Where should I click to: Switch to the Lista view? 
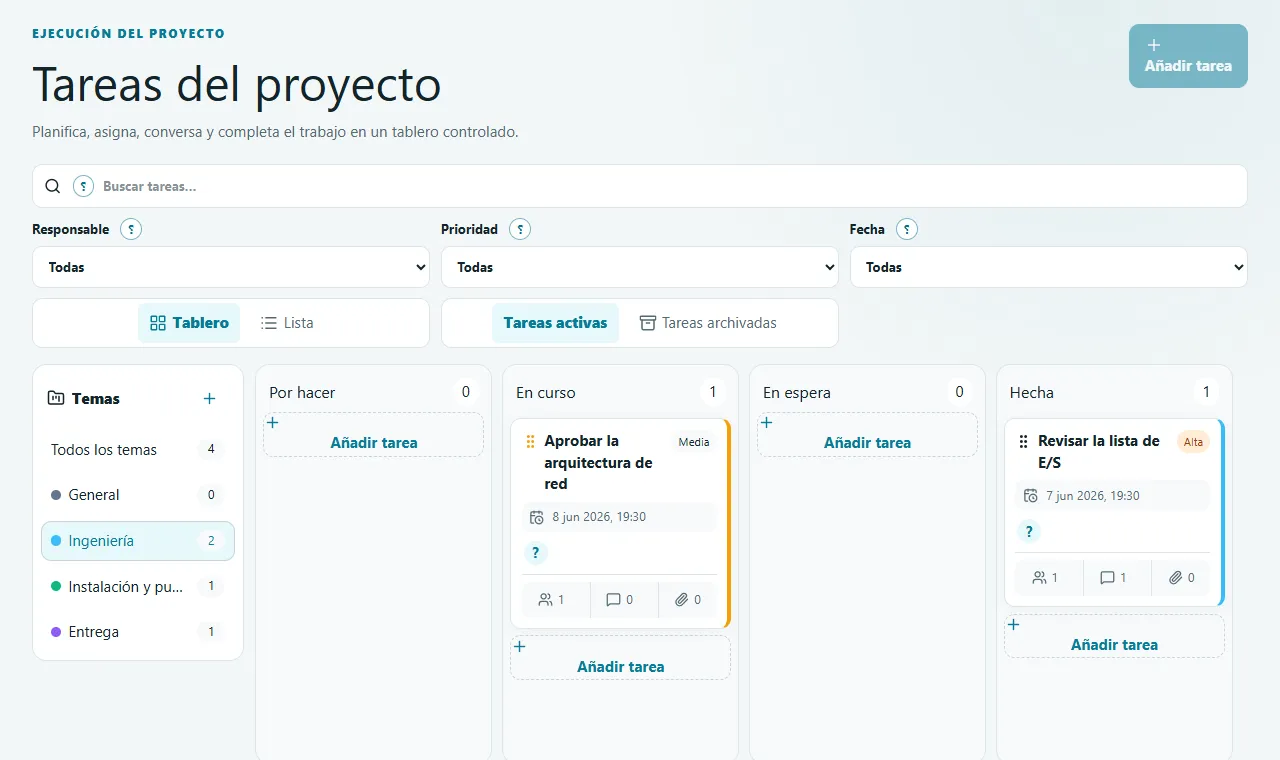pos(287,323)
